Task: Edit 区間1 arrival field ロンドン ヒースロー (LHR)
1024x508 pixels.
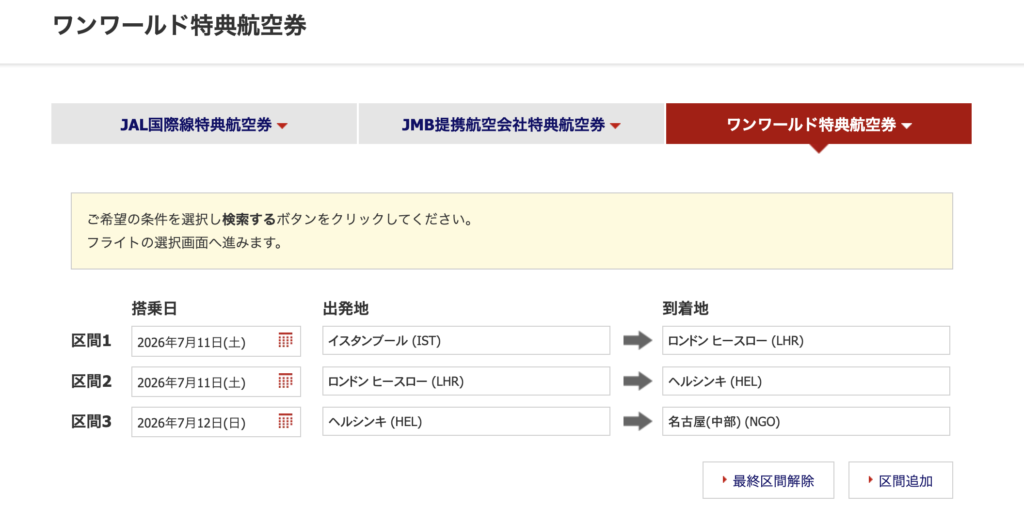Action: (806, 341)
